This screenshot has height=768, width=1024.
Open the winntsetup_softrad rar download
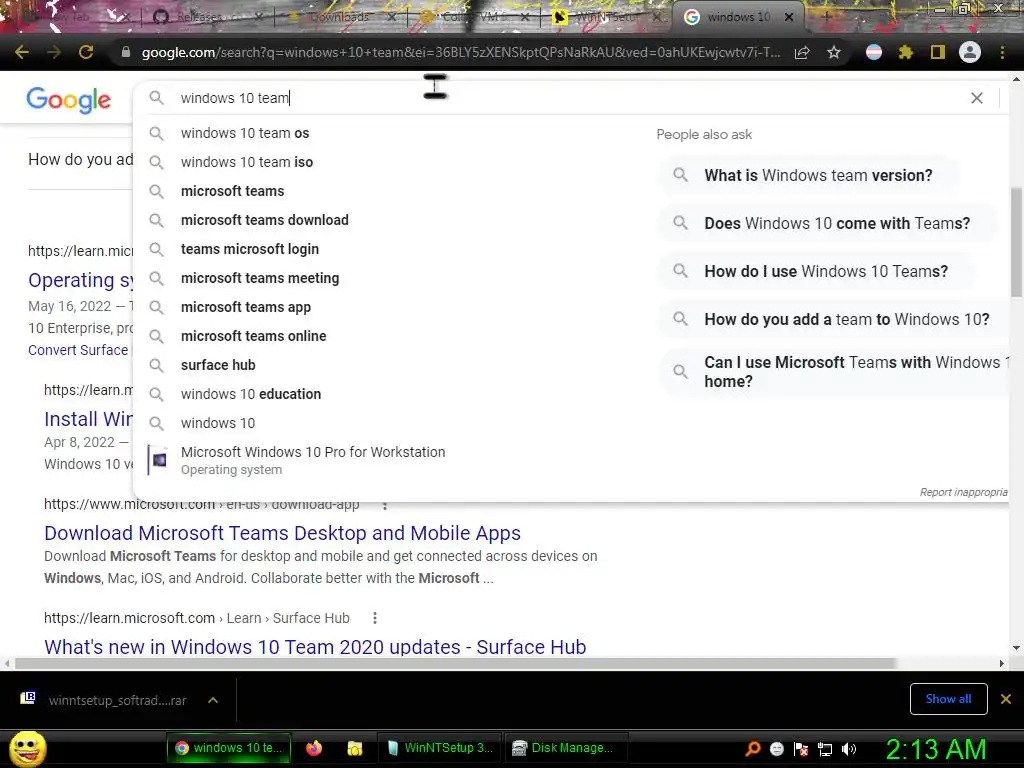(118, 700)
